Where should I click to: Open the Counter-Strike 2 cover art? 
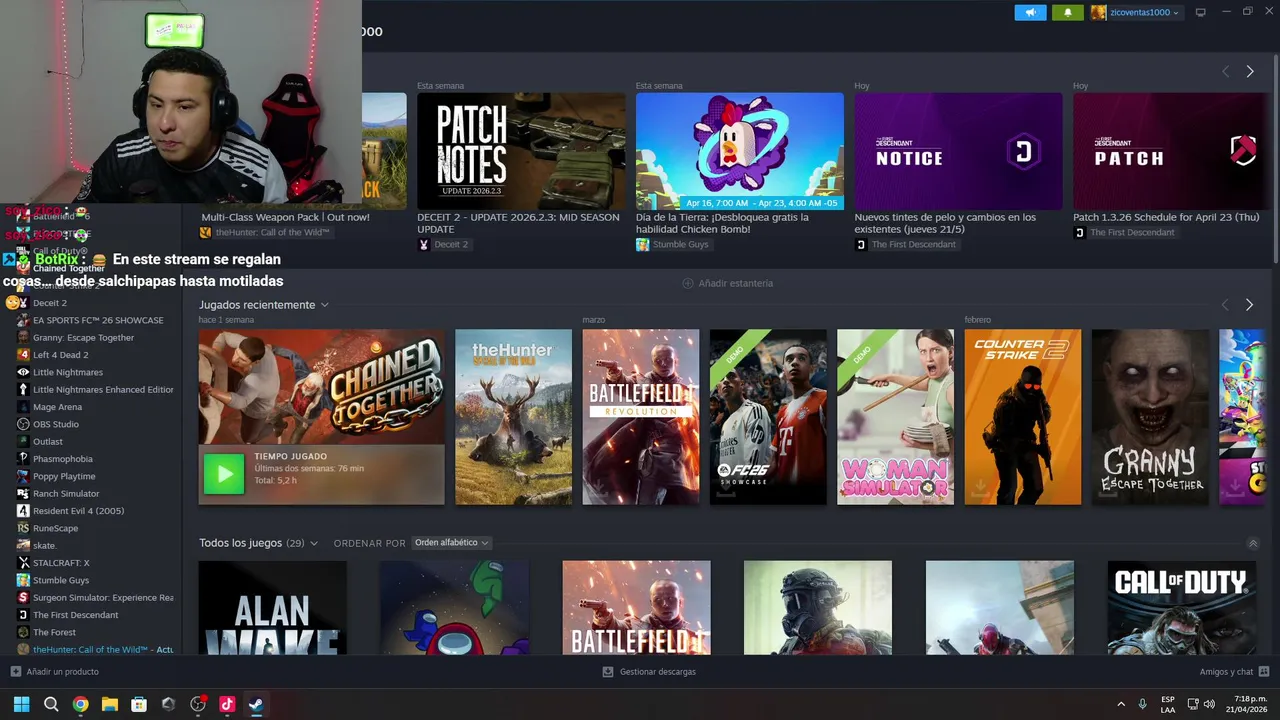click(1022, 417)
